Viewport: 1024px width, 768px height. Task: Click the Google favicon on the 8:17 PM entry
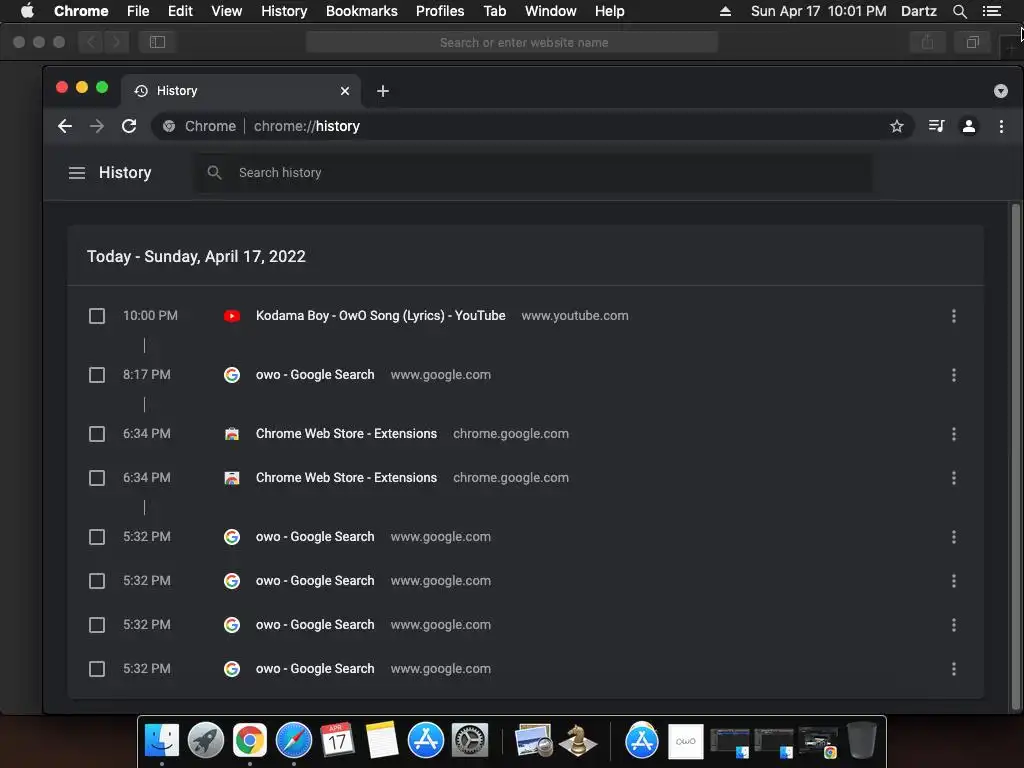point(232,375)
